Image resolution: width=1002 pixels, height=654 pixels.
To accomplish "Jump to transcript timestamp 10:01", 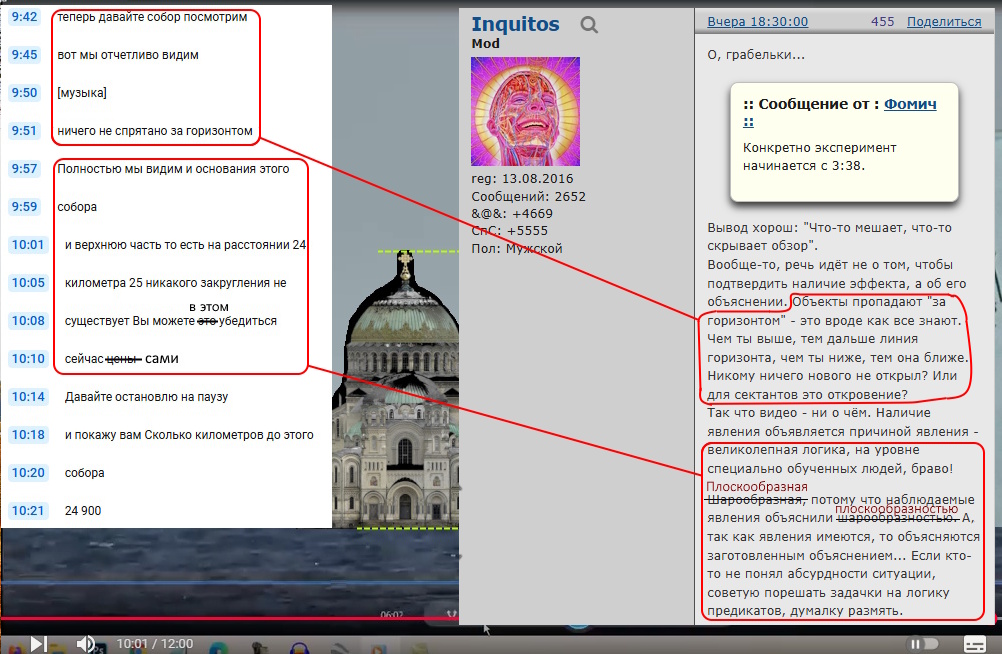I will [28, 245].
